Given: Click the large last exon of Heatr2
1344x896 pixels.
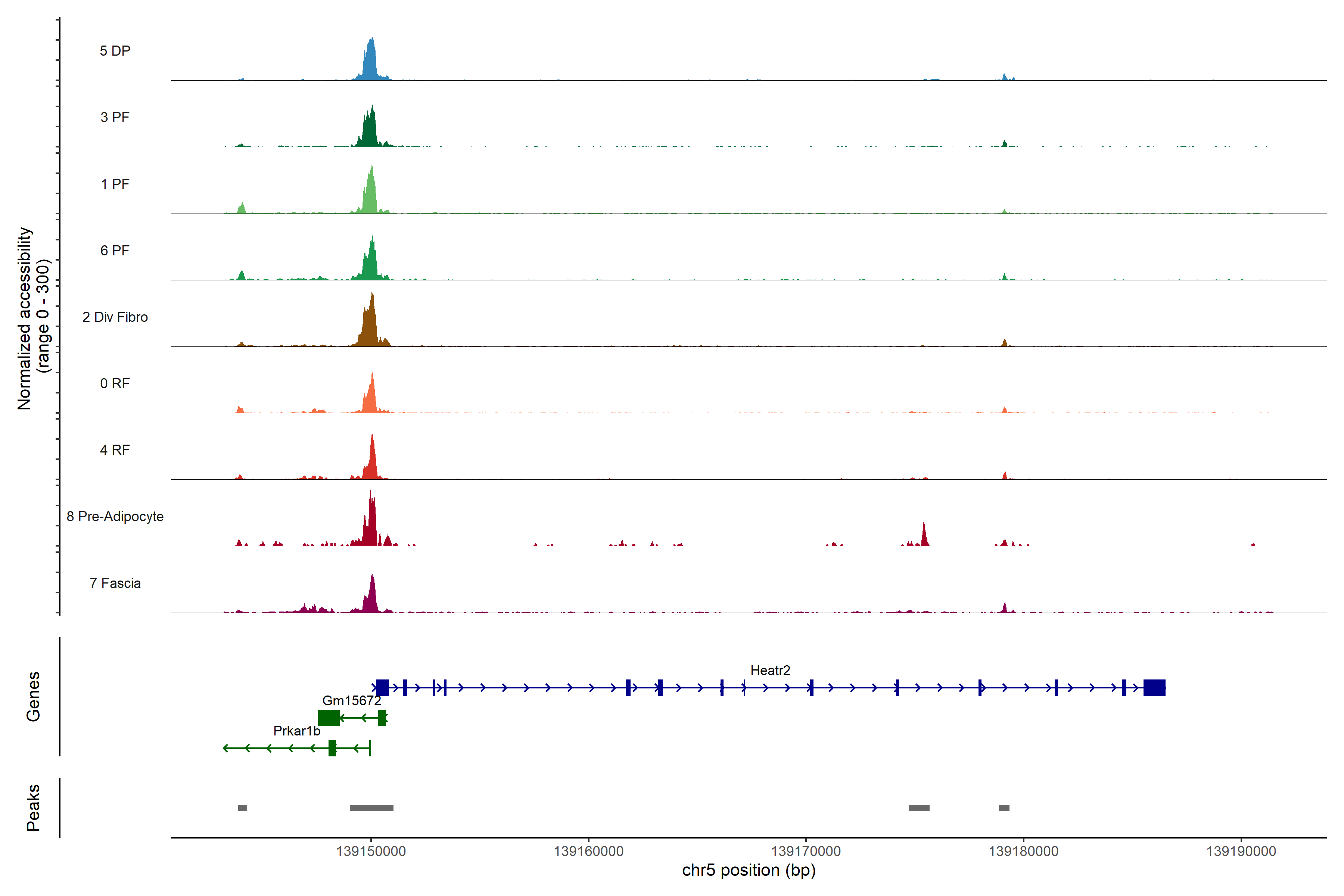Looking at the screenshot, I should click(1154, 687).
